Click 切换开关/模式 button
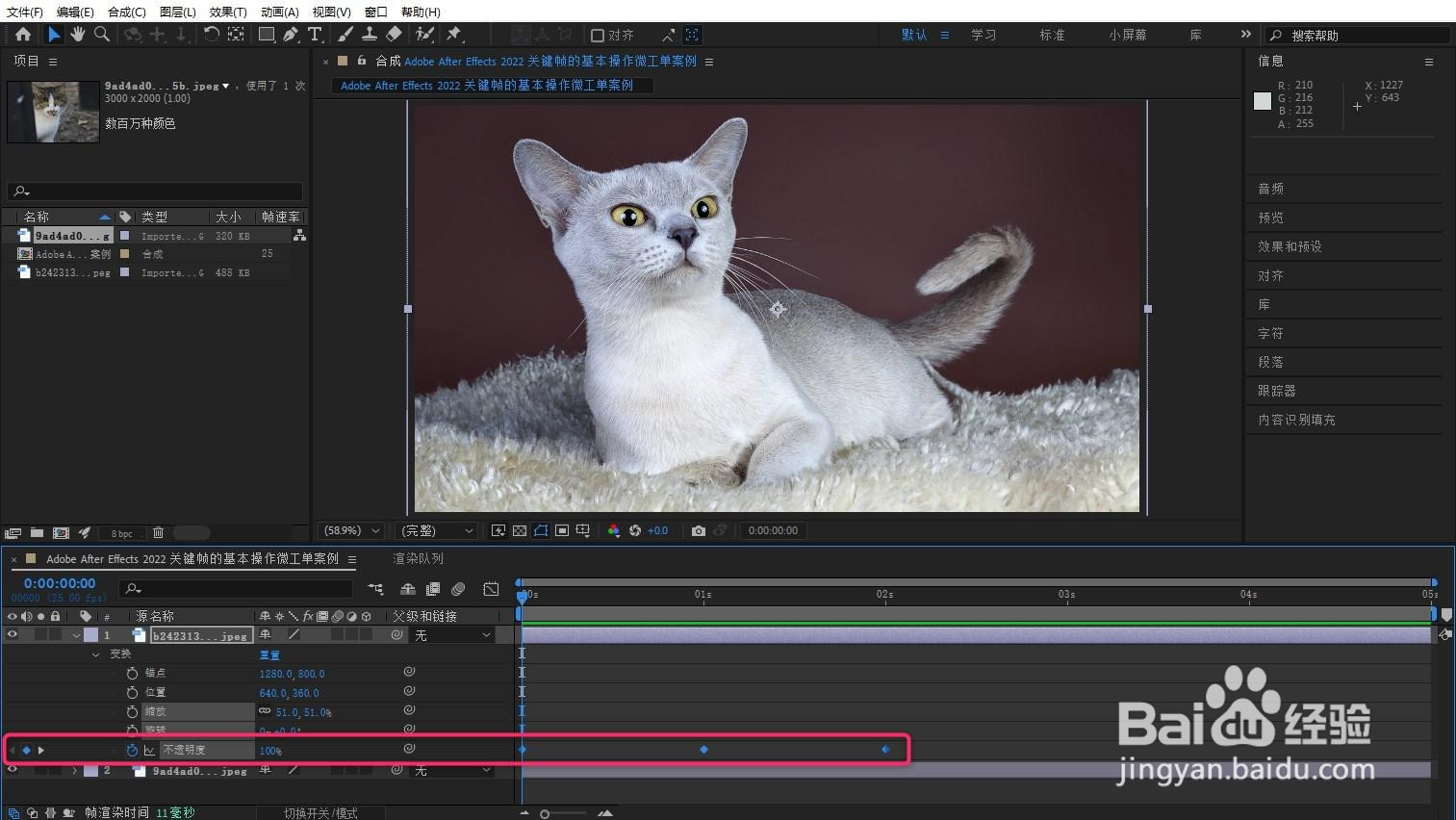 point(320,813)
